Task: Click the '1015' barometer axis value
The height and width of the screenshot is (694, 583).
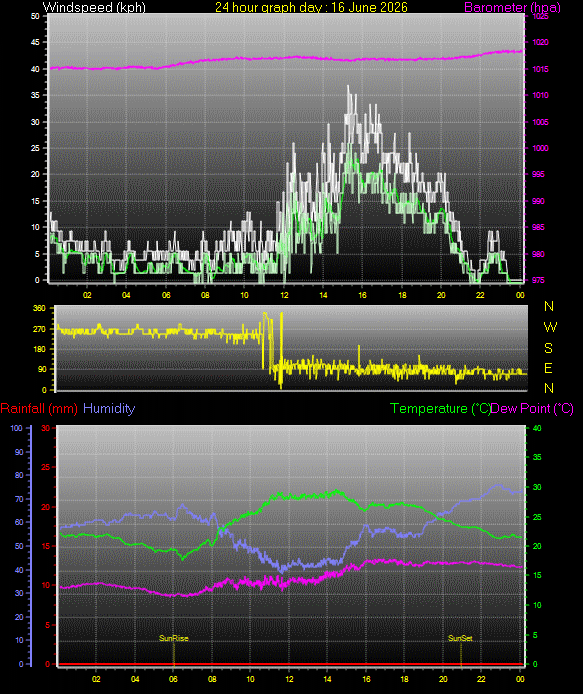Action: point(540,69)
